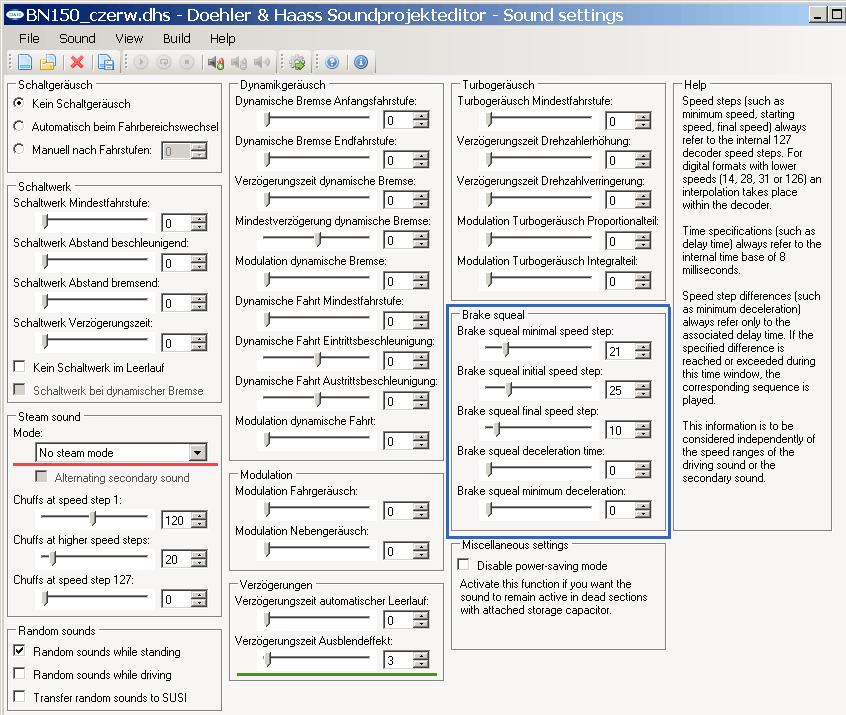The height and width of the screenshot is (715, 846).
Task: Enable Kein Schaltwerk im Leerlauf checkbox
Action: coord(19,367)
